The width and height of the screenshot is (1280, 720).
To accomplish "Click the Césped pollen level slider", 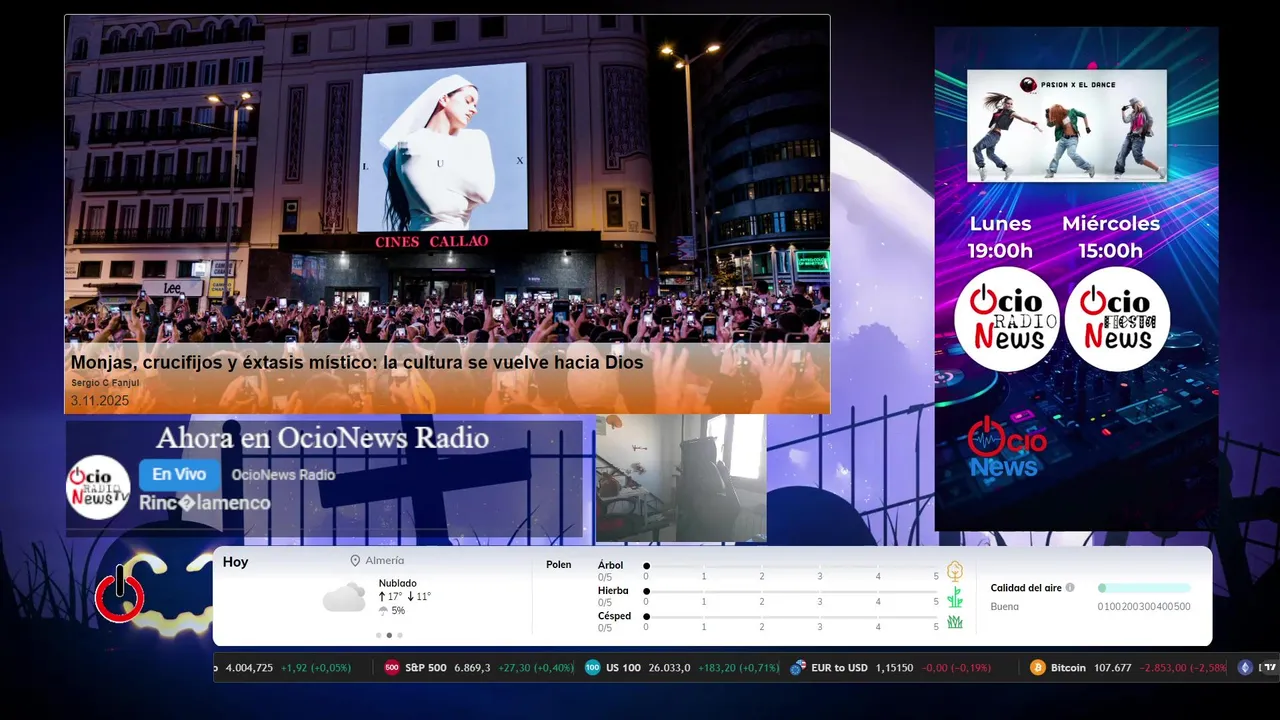I will 791,617.
